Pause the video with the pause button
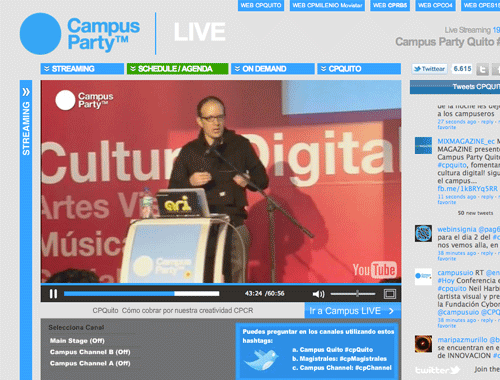500x380 pixels. 53,294
